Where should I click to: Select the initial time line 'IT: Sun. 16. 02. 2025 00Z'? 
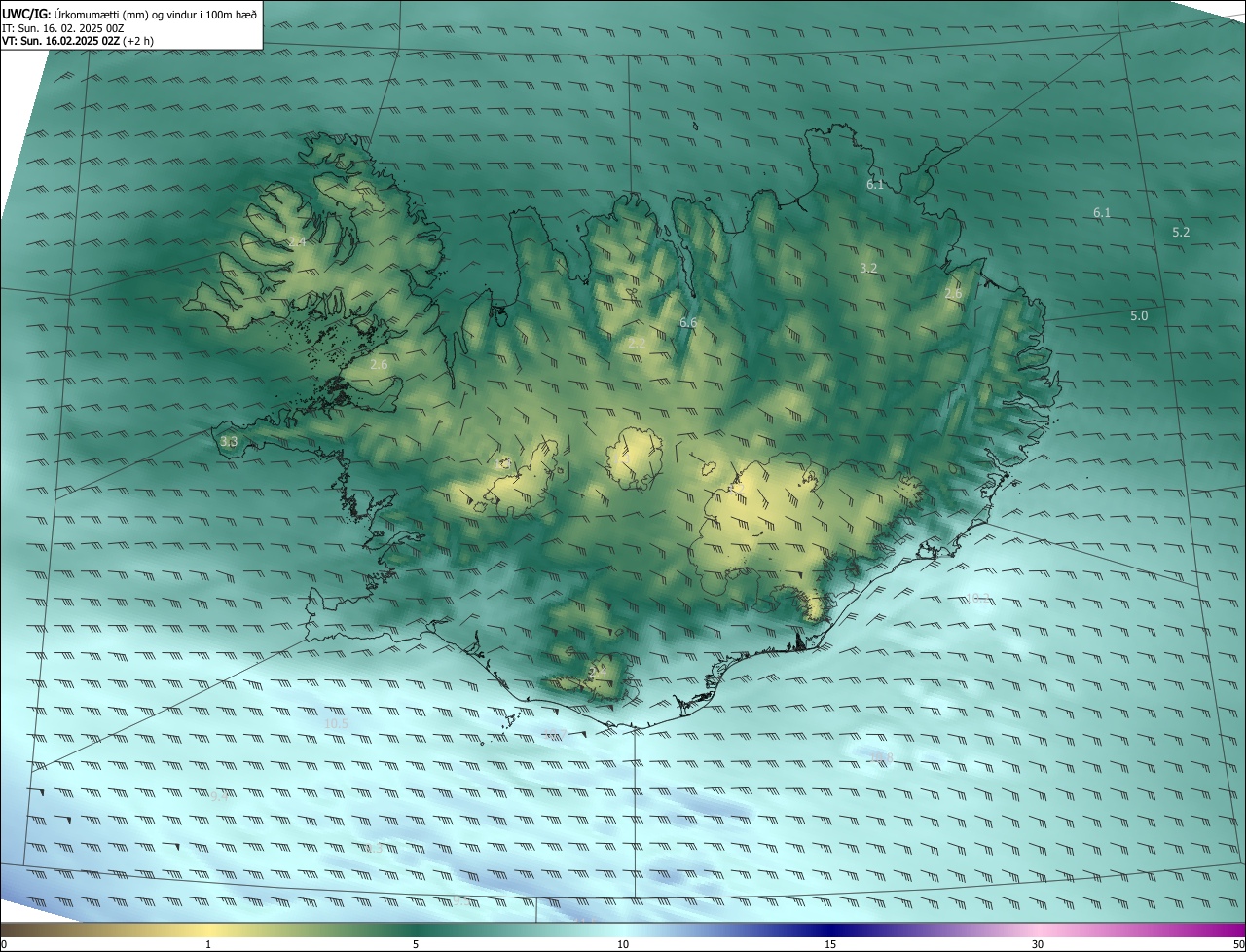coord(62,28)
